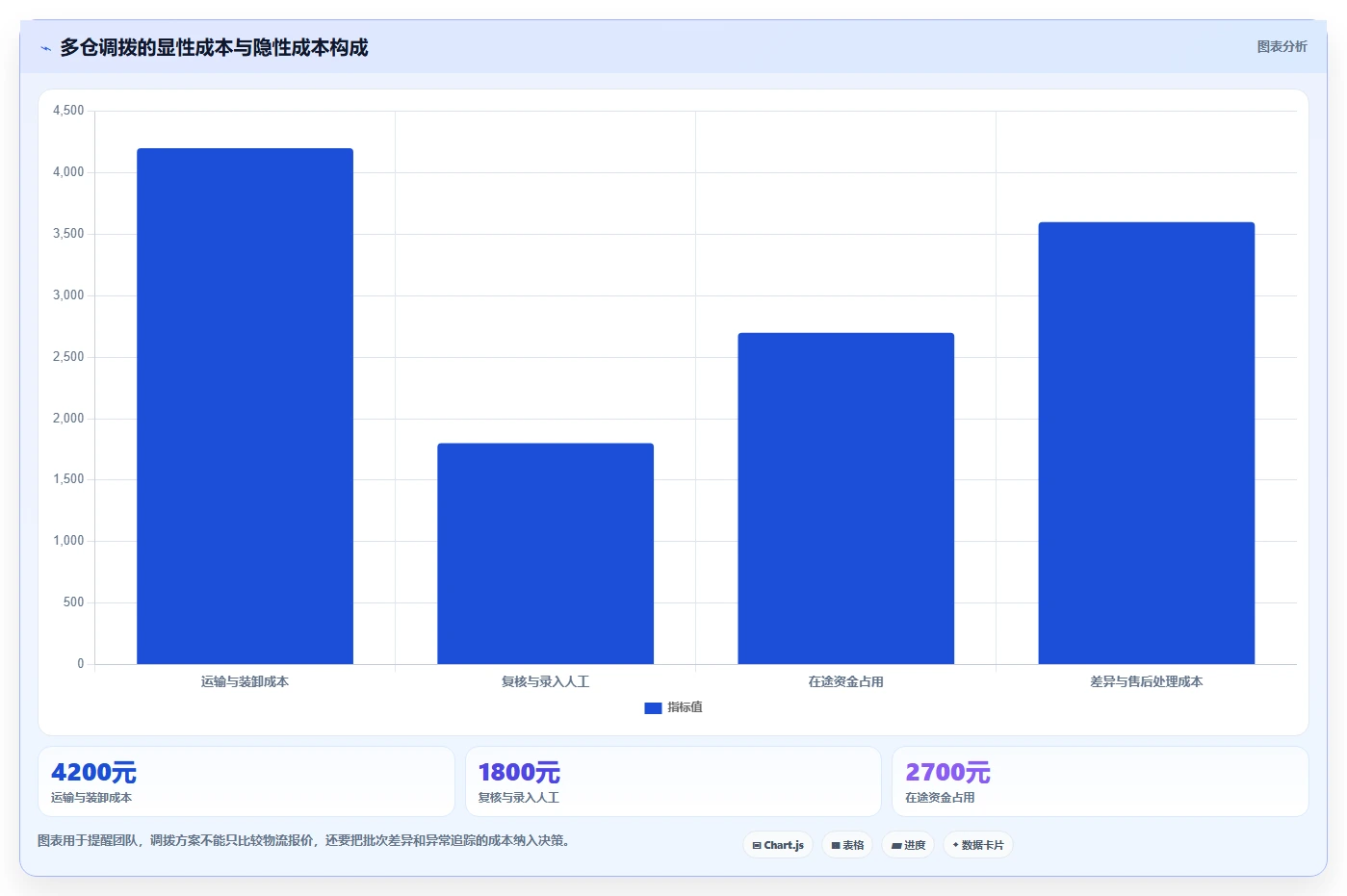Click the Chart.js tag button

778,845
